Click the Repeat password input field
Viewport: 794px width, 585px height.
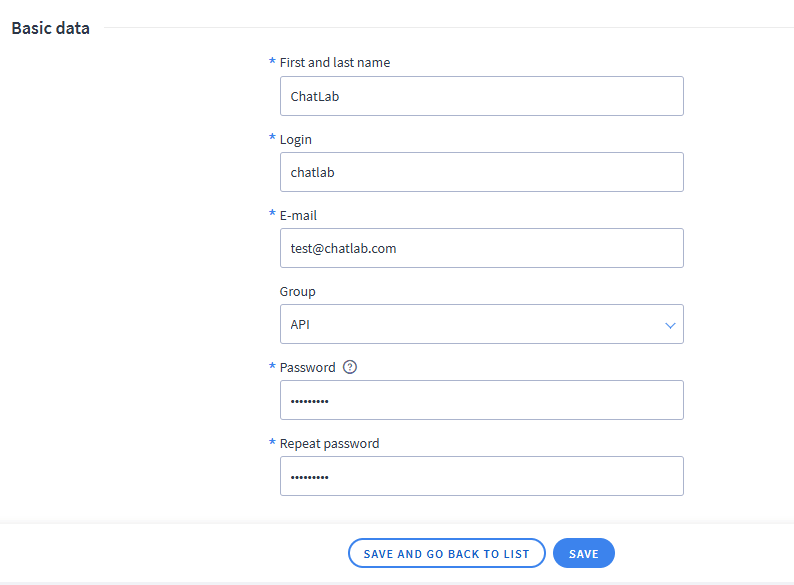(x=481, y=476)
